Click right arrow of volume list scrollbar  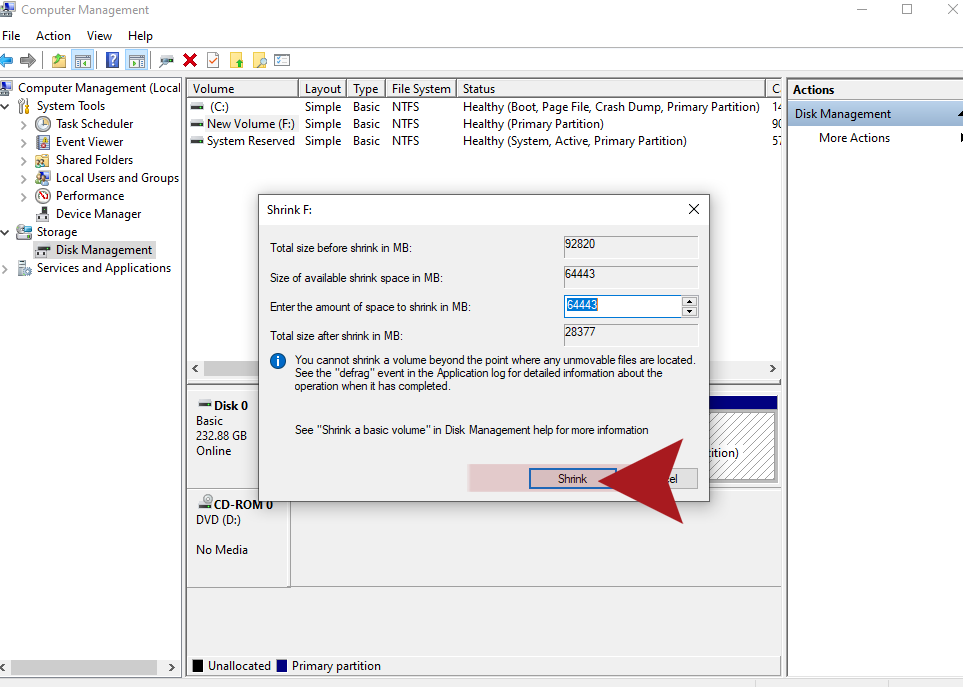pos(773,368)
